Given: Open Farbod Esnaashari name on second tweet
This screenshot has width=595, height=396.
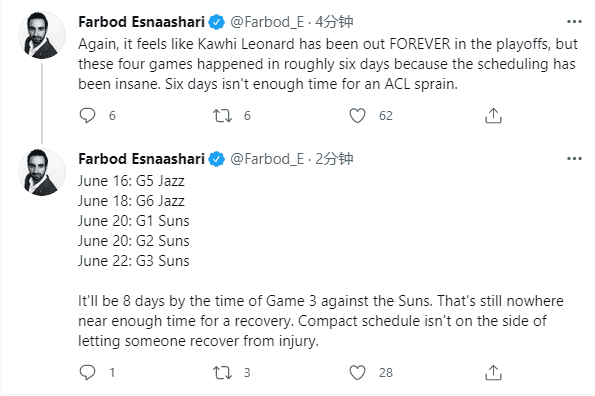Looking at the screenshot, I should coord(142,159).
